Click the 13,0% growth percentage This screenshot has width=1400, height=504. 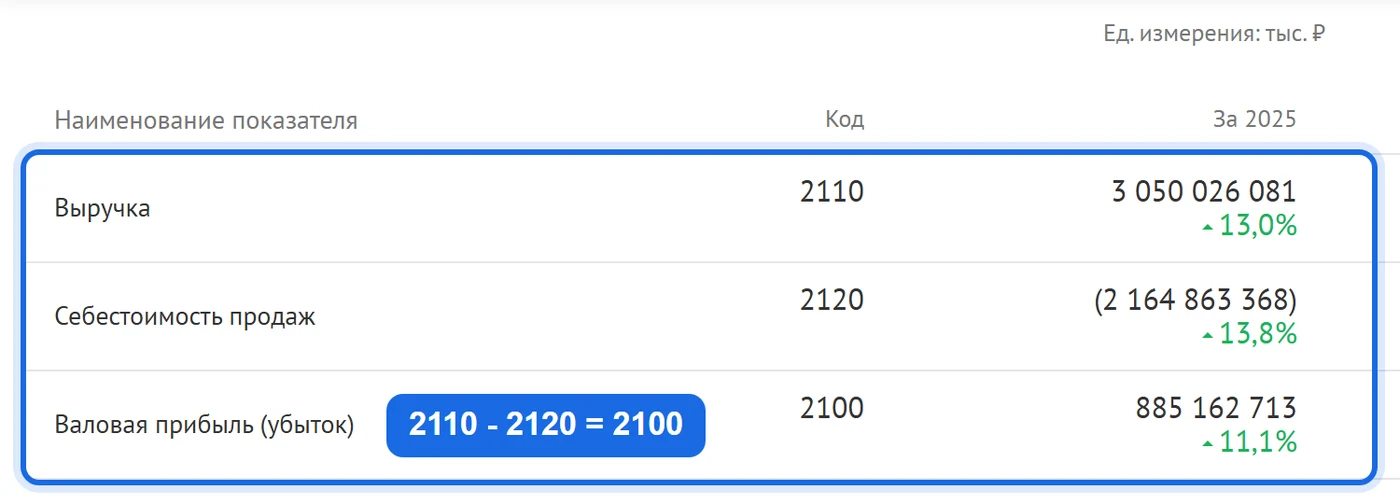(1258, 227)
